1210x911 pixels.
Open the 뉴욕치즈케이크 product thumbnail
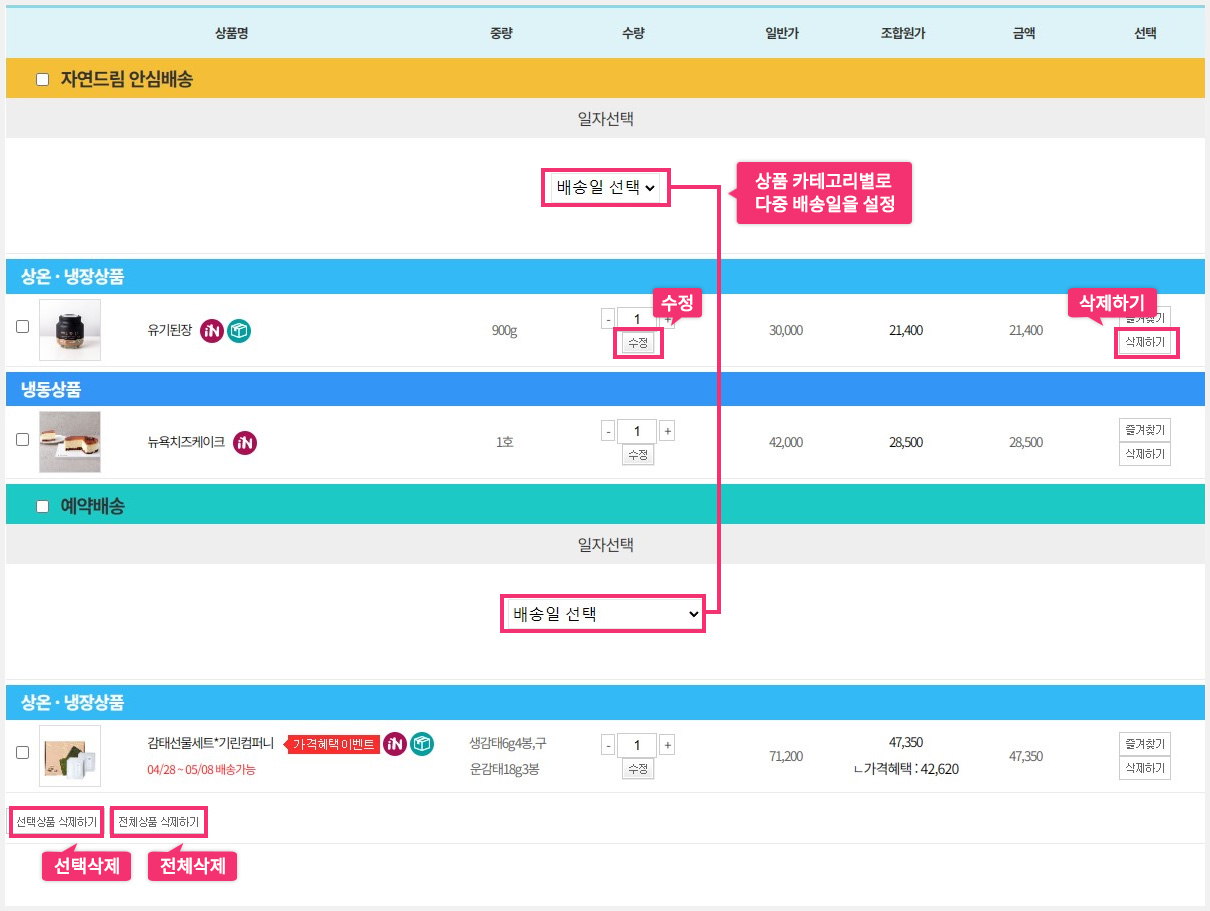70,442
